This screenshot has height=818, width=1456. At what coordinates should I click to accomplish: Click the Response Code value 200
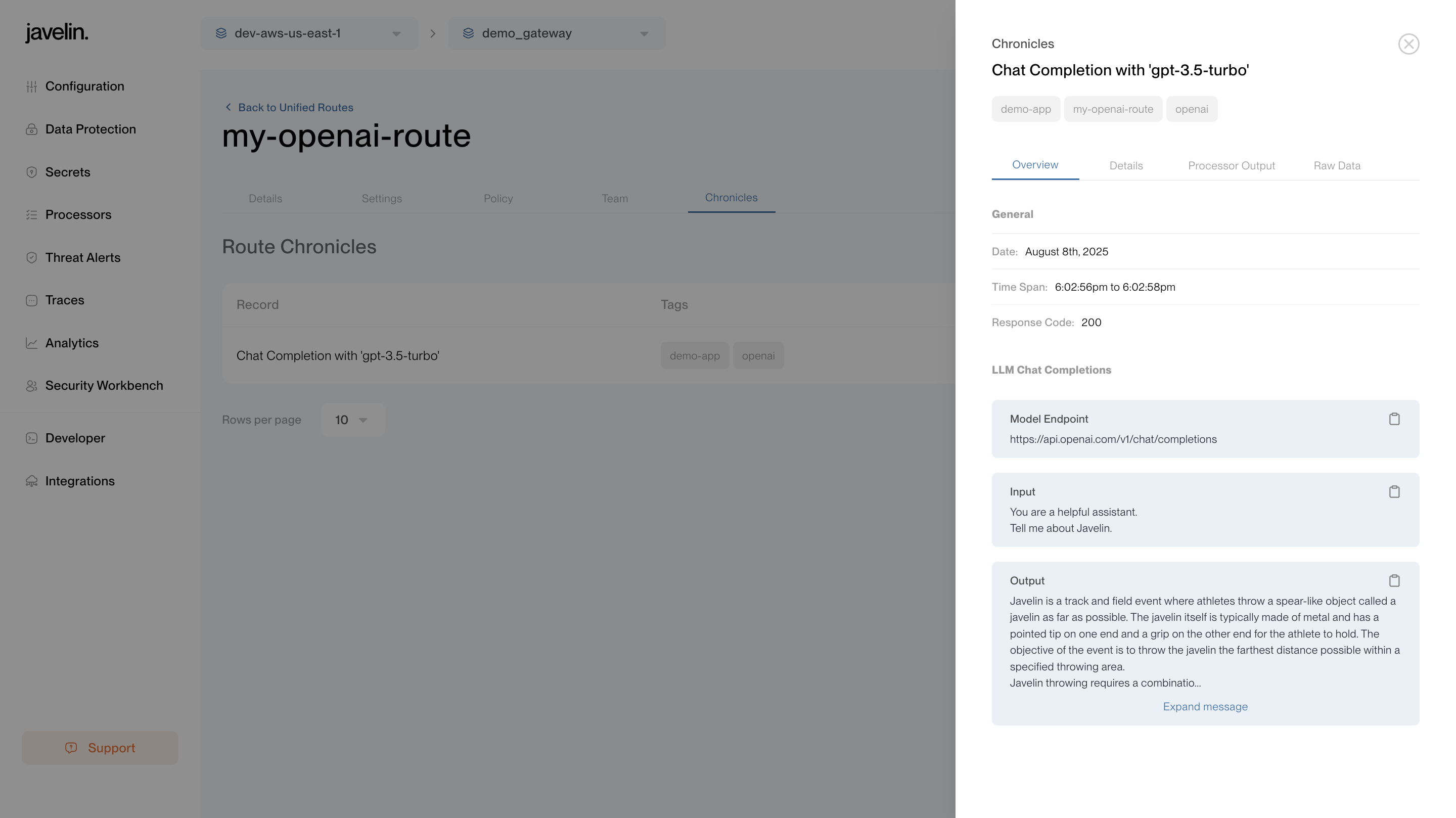click(1091, 322)
